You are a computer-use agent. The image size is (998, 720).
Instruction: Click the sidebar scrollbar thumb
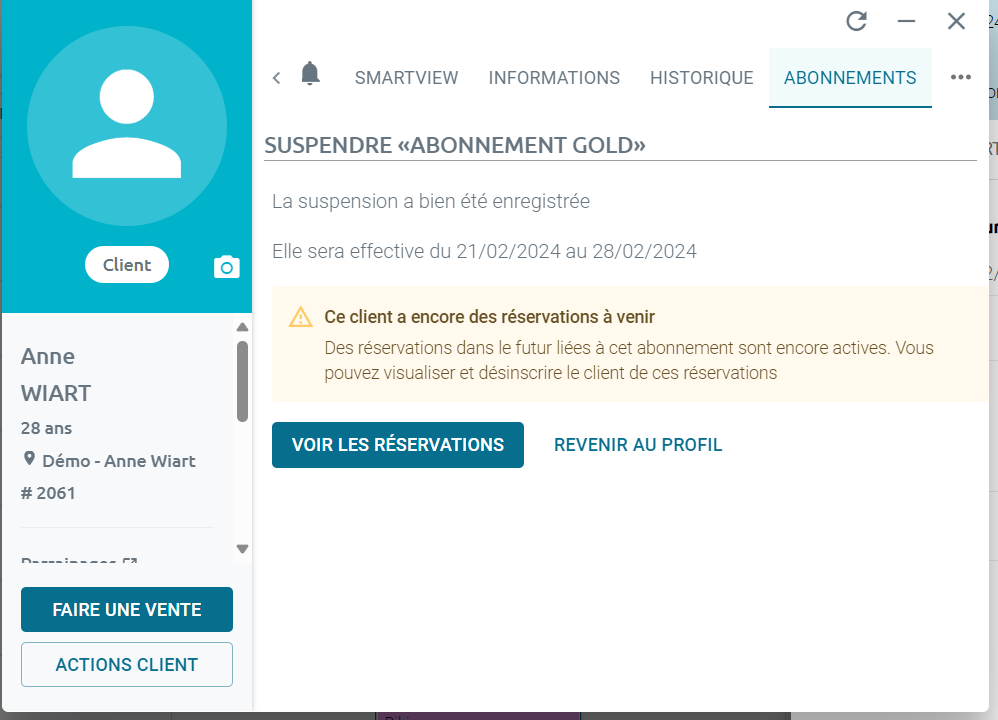click(x=242, y=381)
